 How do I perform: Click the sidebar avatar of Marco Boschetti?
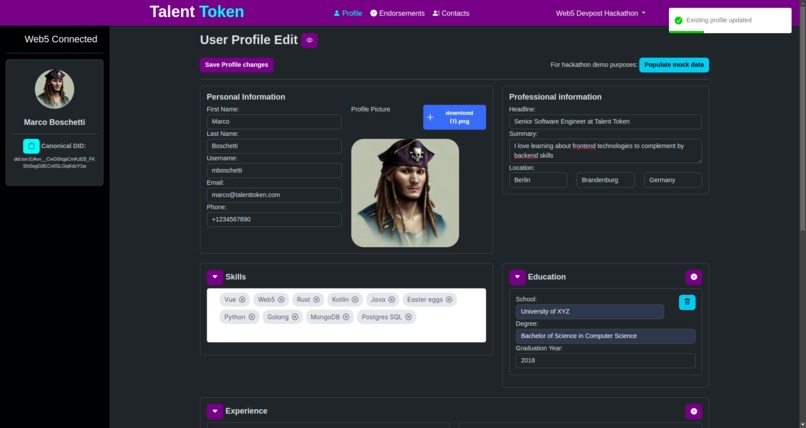coord(54,89)
